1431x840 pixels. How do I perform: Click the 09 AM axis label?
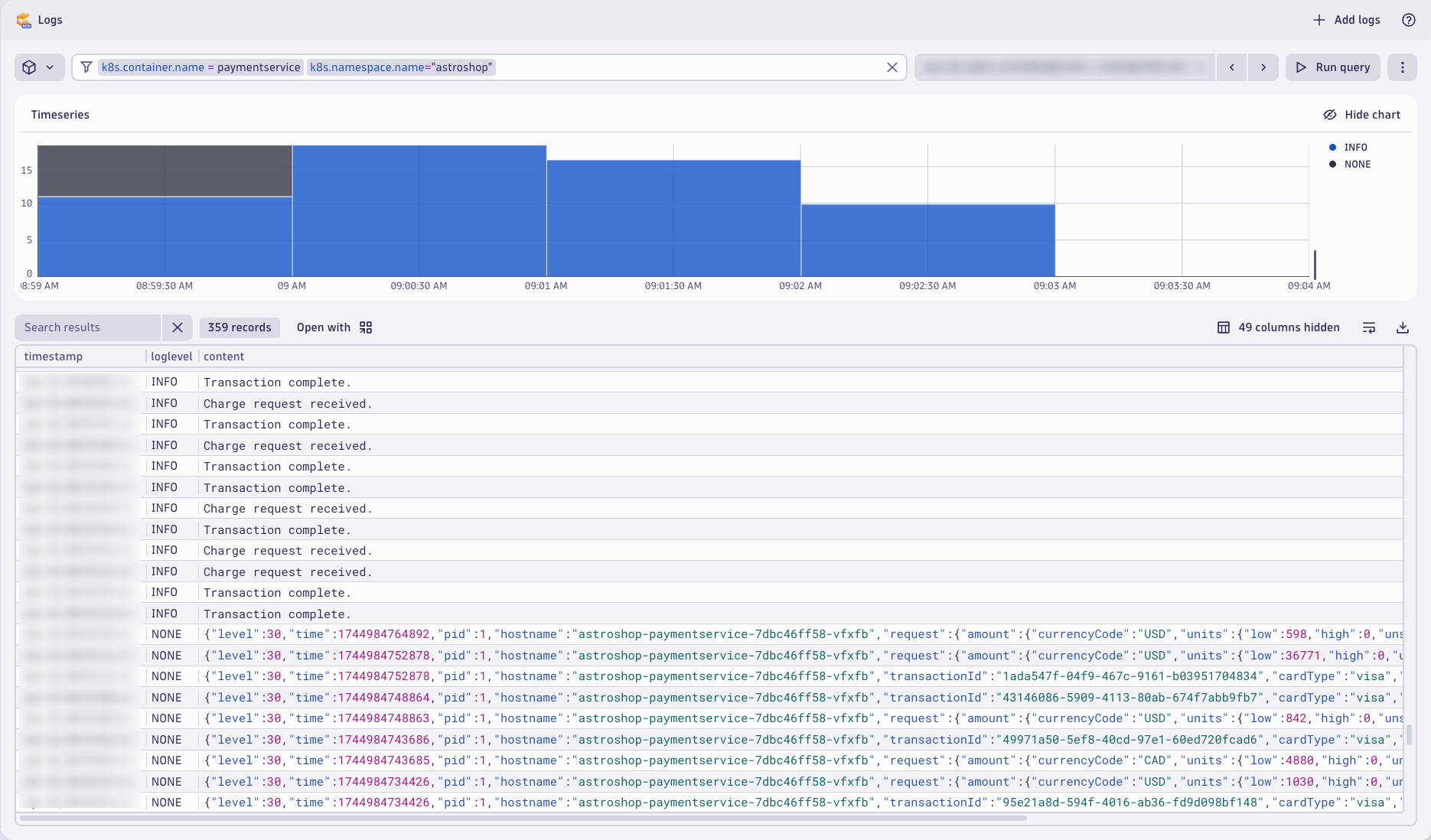pyautogui.click(x=292, y=285)
